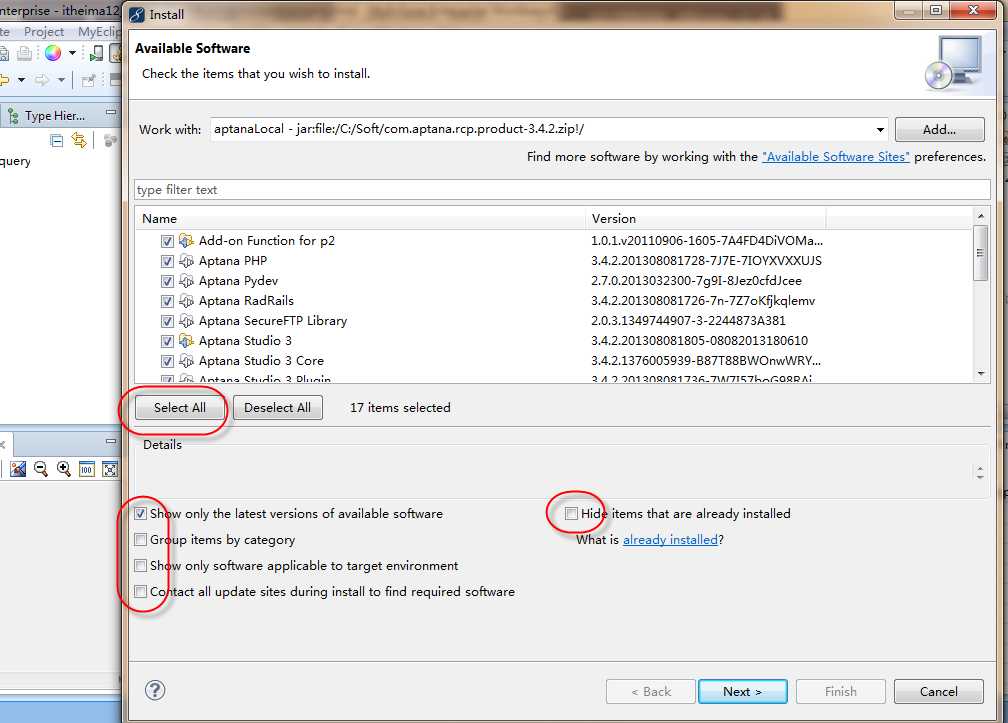This screenshot has width=1008, height=723.
Task: Click the Name column header
Action: pos(361,219)
